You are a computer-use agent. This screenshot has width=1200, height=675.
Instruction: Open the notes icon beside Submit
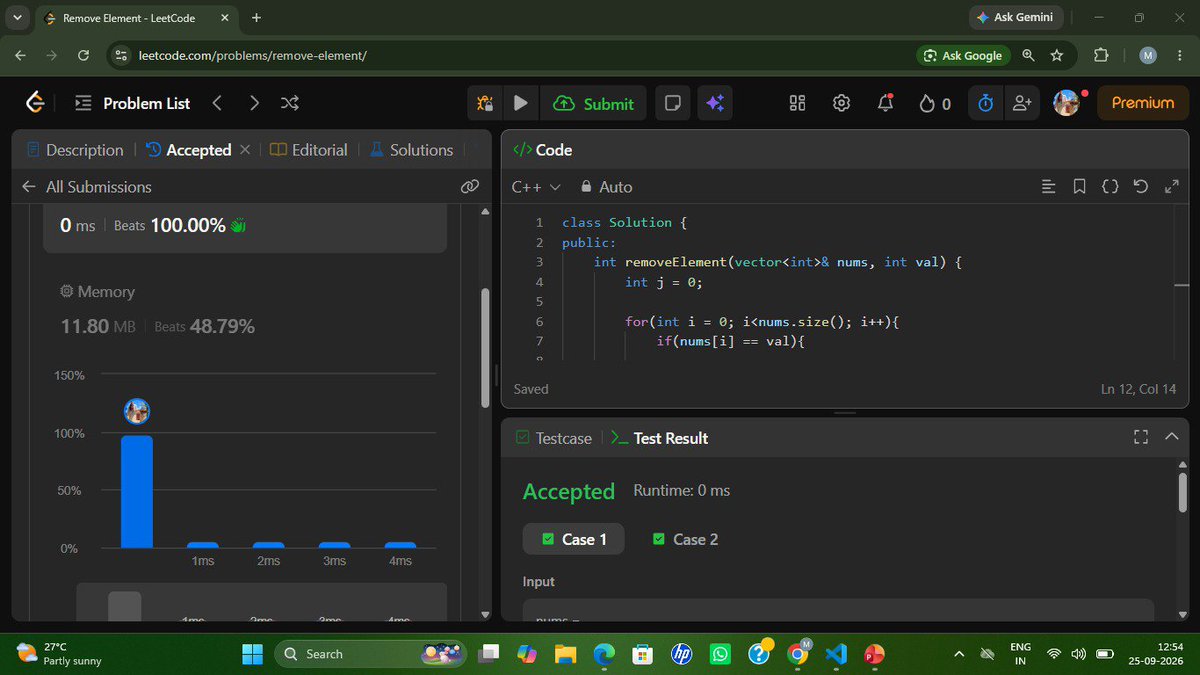[x=673, y=103]
